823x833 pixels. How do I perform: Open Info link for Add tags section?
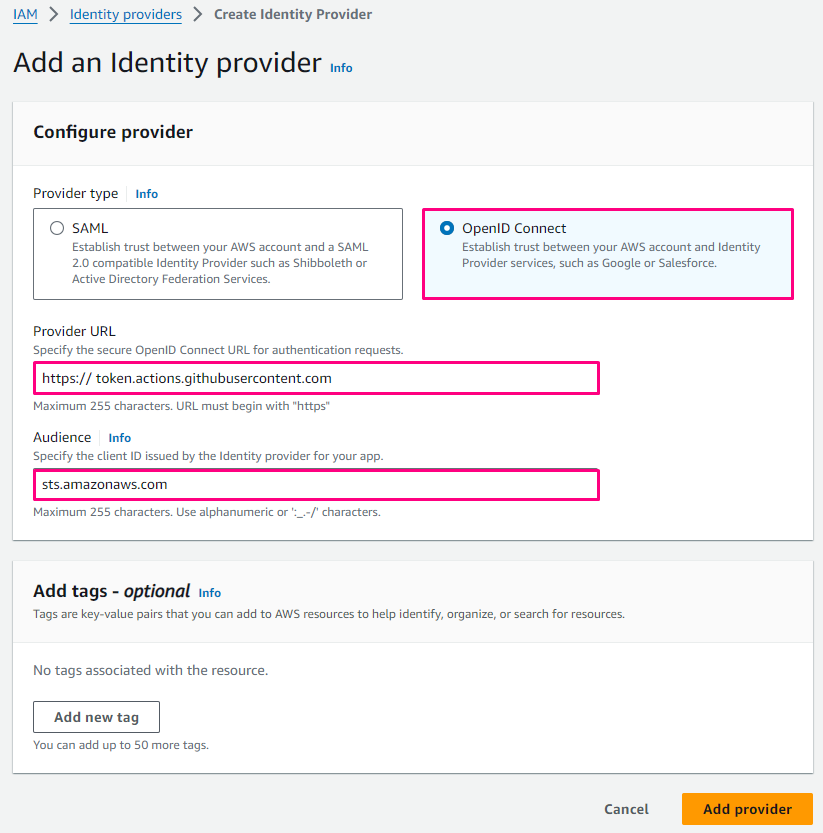[x=210, y=593]
